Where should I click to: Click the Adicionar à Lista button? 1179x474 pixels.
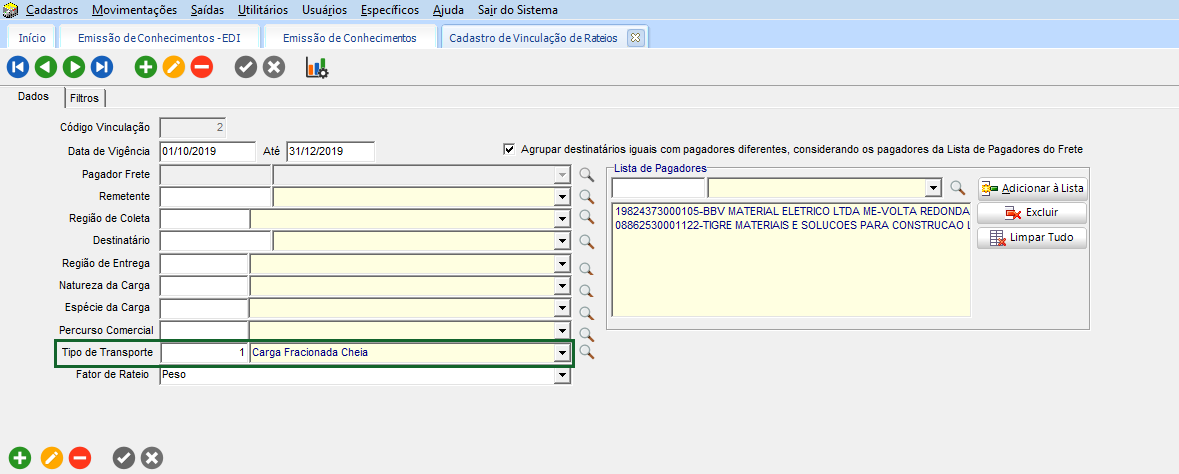pos(1032,188)
